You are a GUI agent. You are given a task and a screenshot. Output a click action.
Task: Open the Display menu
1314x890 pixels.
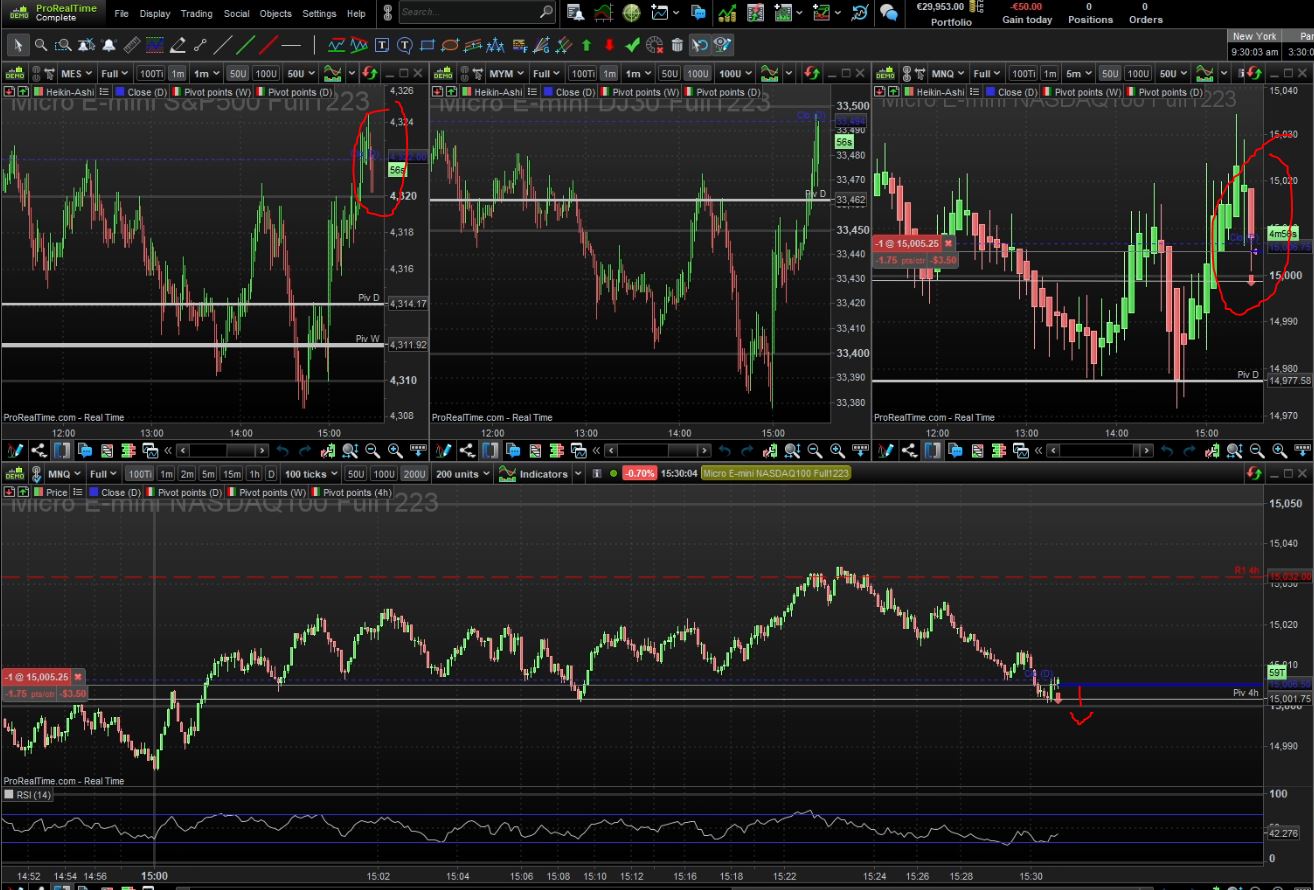point(155,14)
